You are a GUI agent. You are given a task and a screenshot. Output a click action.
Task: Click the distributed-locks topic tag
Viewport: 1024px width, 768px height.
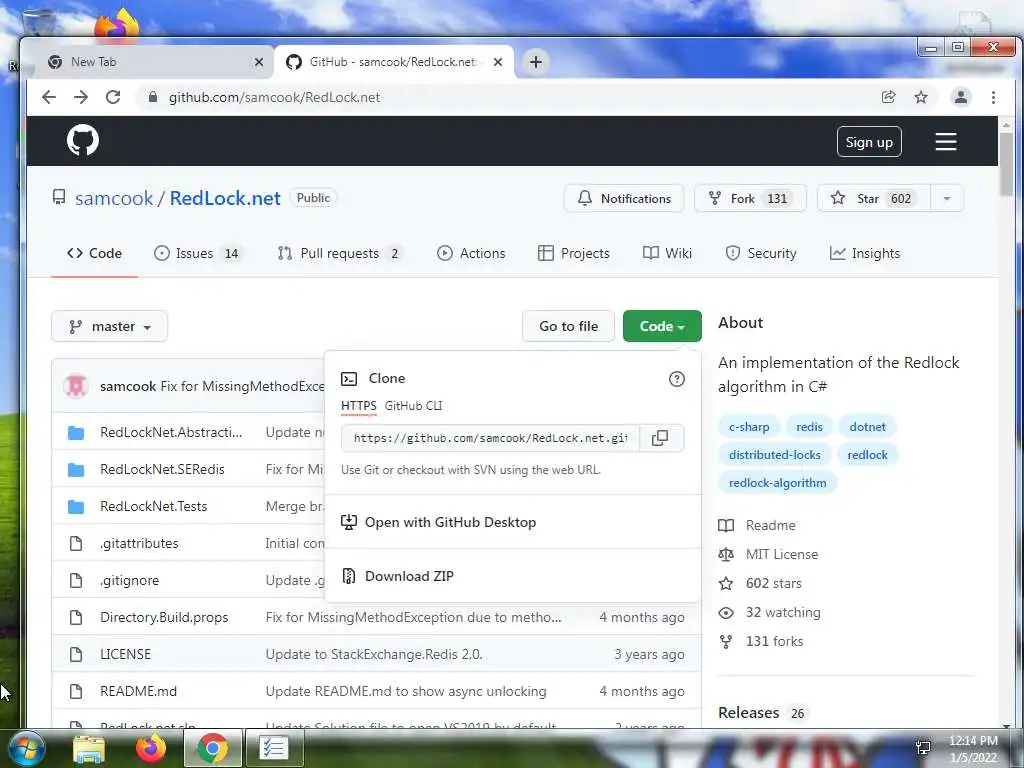point(775,455)
